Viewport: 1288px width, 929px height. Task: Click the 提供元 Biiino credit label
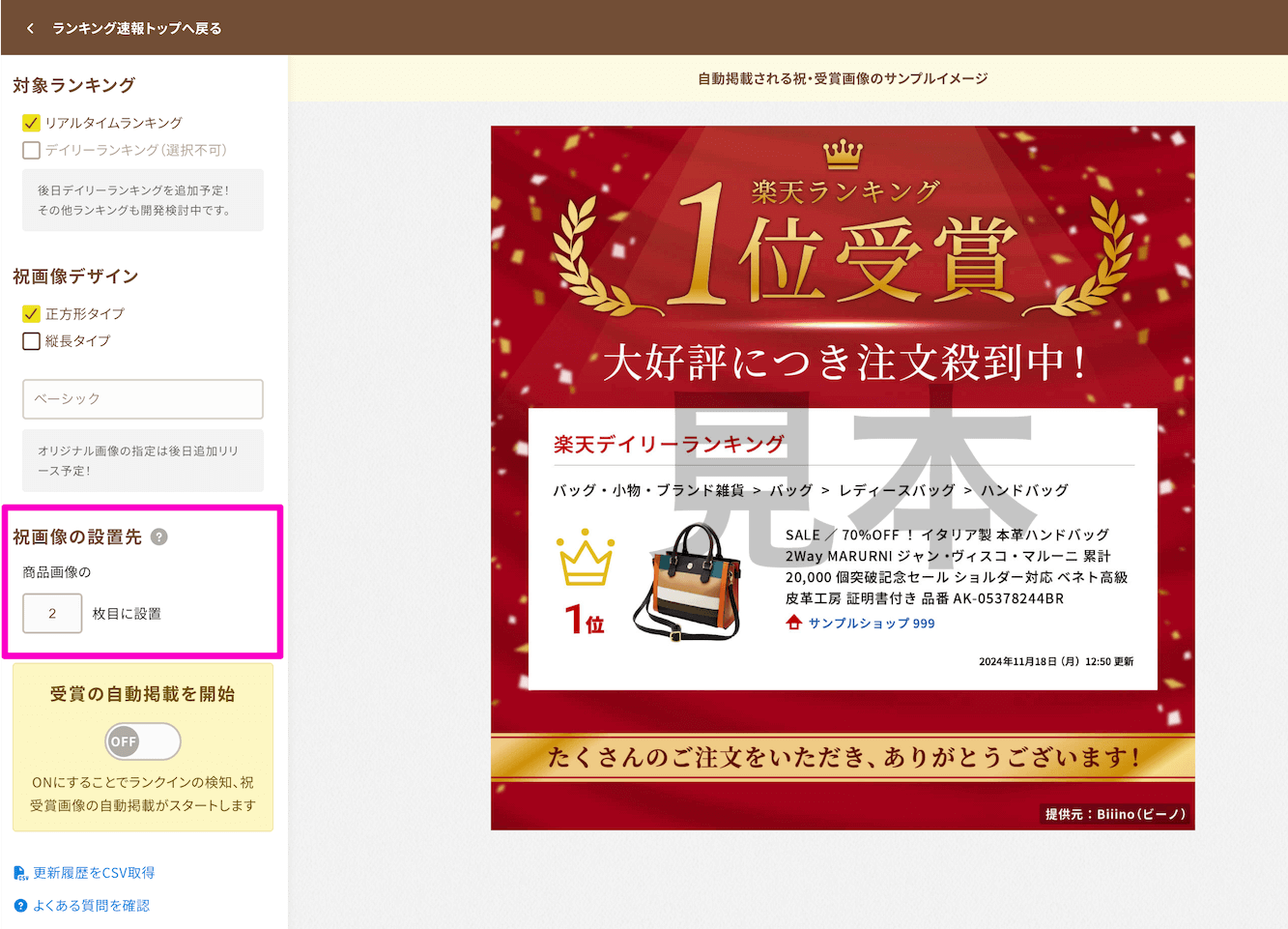pyautogui.click(x=1115, y=814)
